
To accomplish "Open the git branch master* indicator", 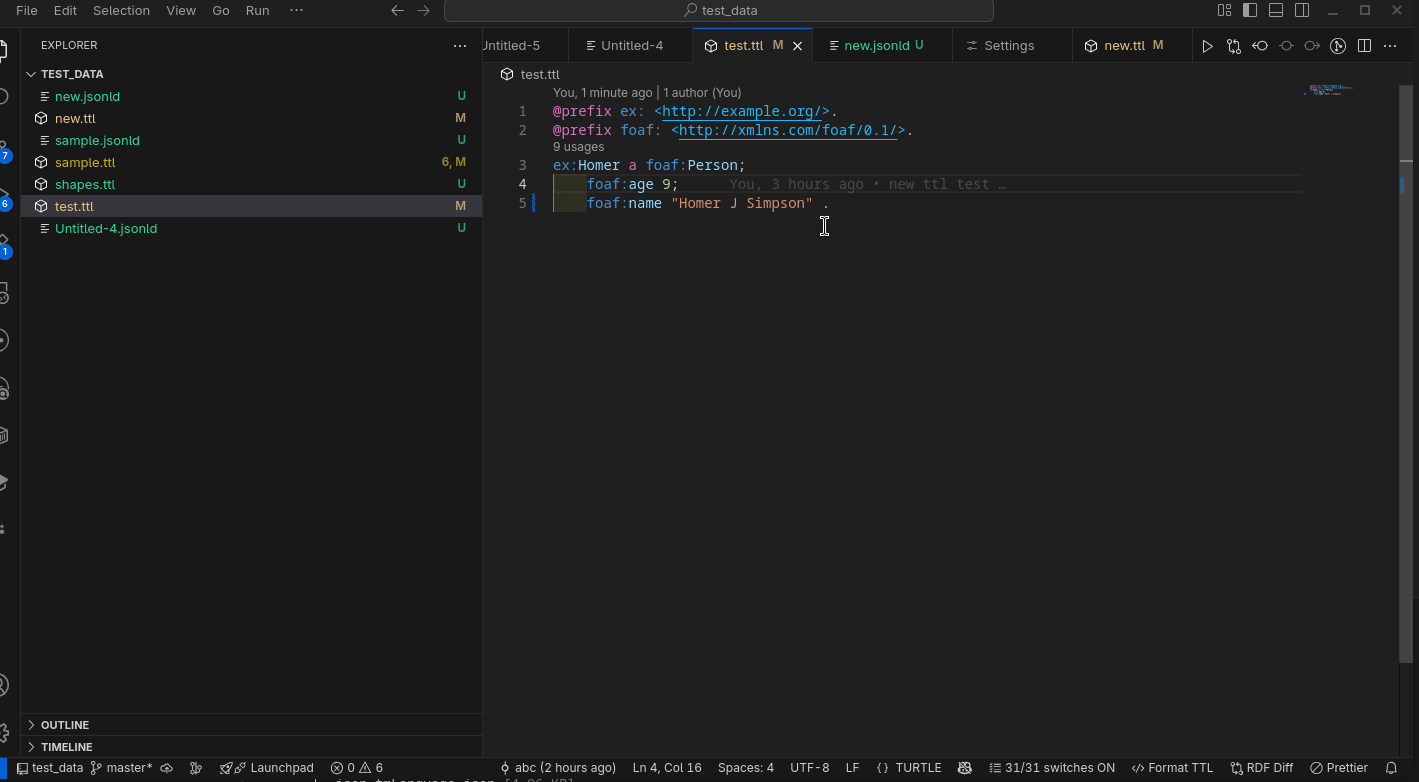I will click(121, 767).
